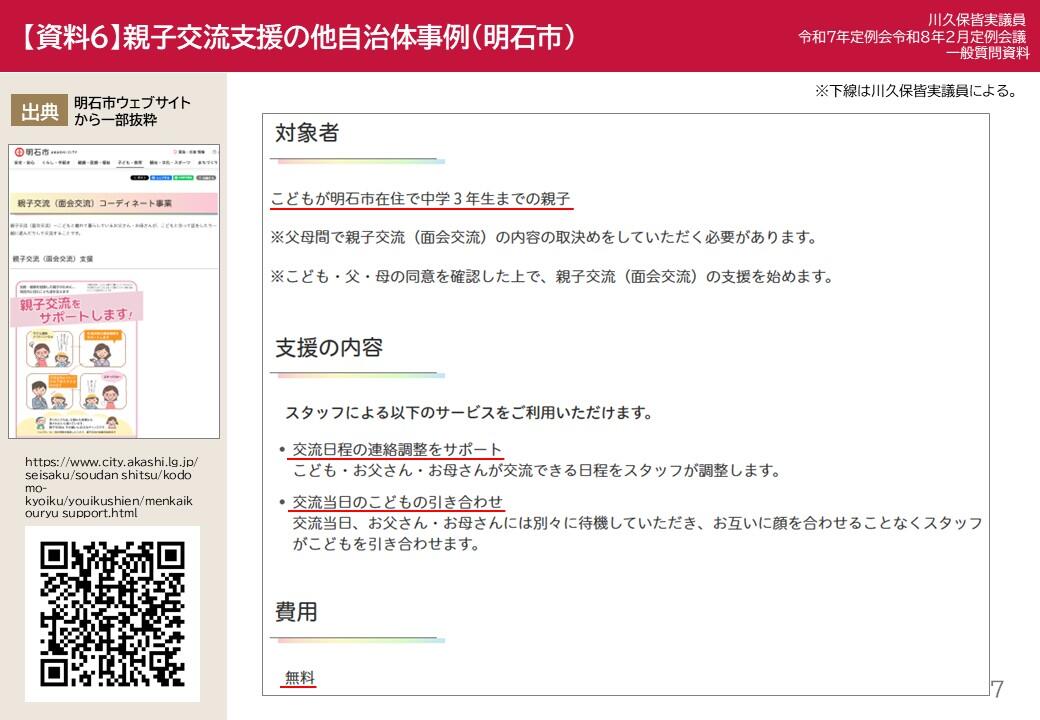The image size is (1040, 720).
Task: Click the slide page number 7
Action: (x=997, y=689)
